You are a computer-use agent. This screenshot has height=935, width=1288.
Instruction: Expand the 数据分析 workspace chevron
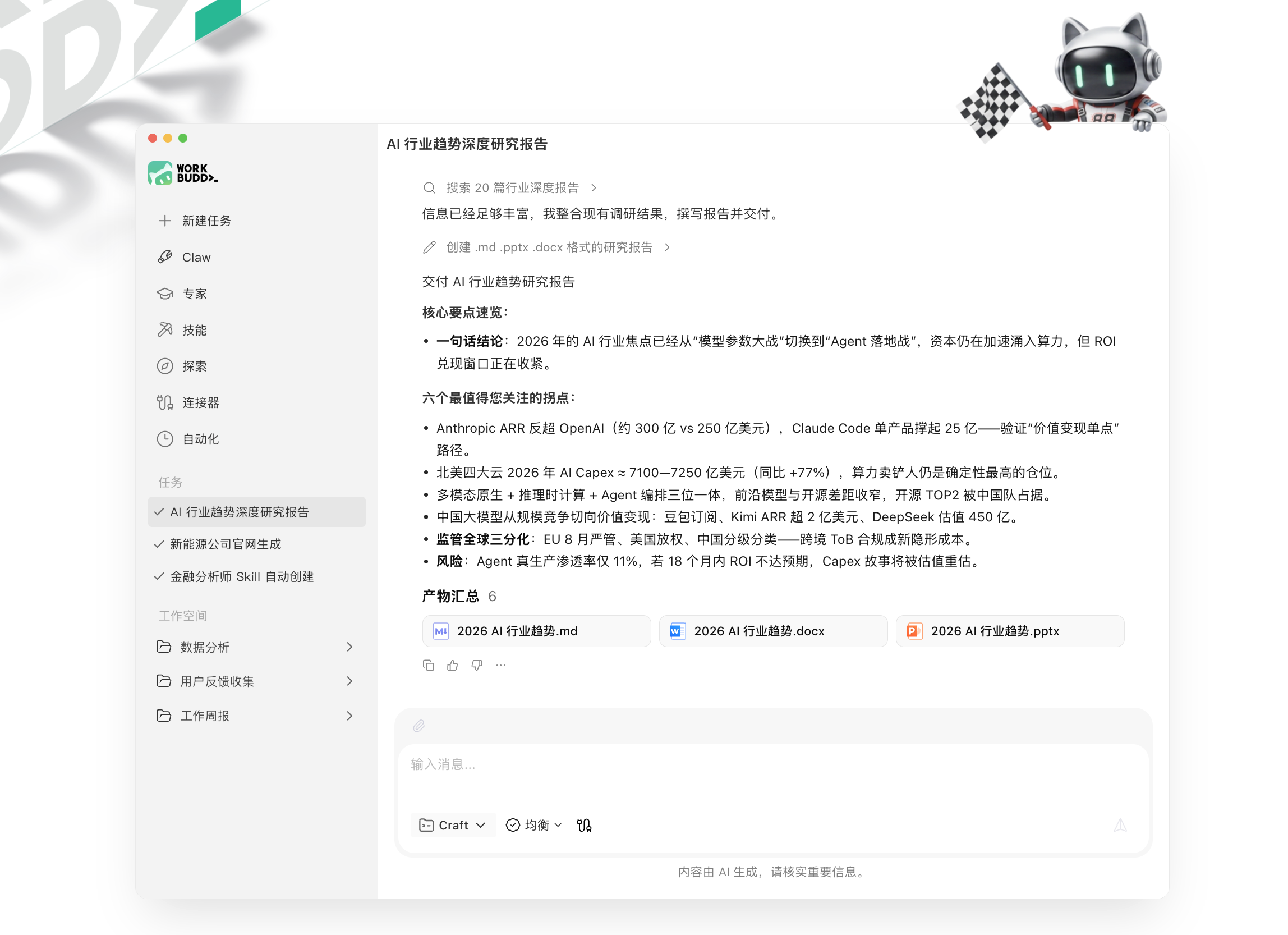pos(350,647)
